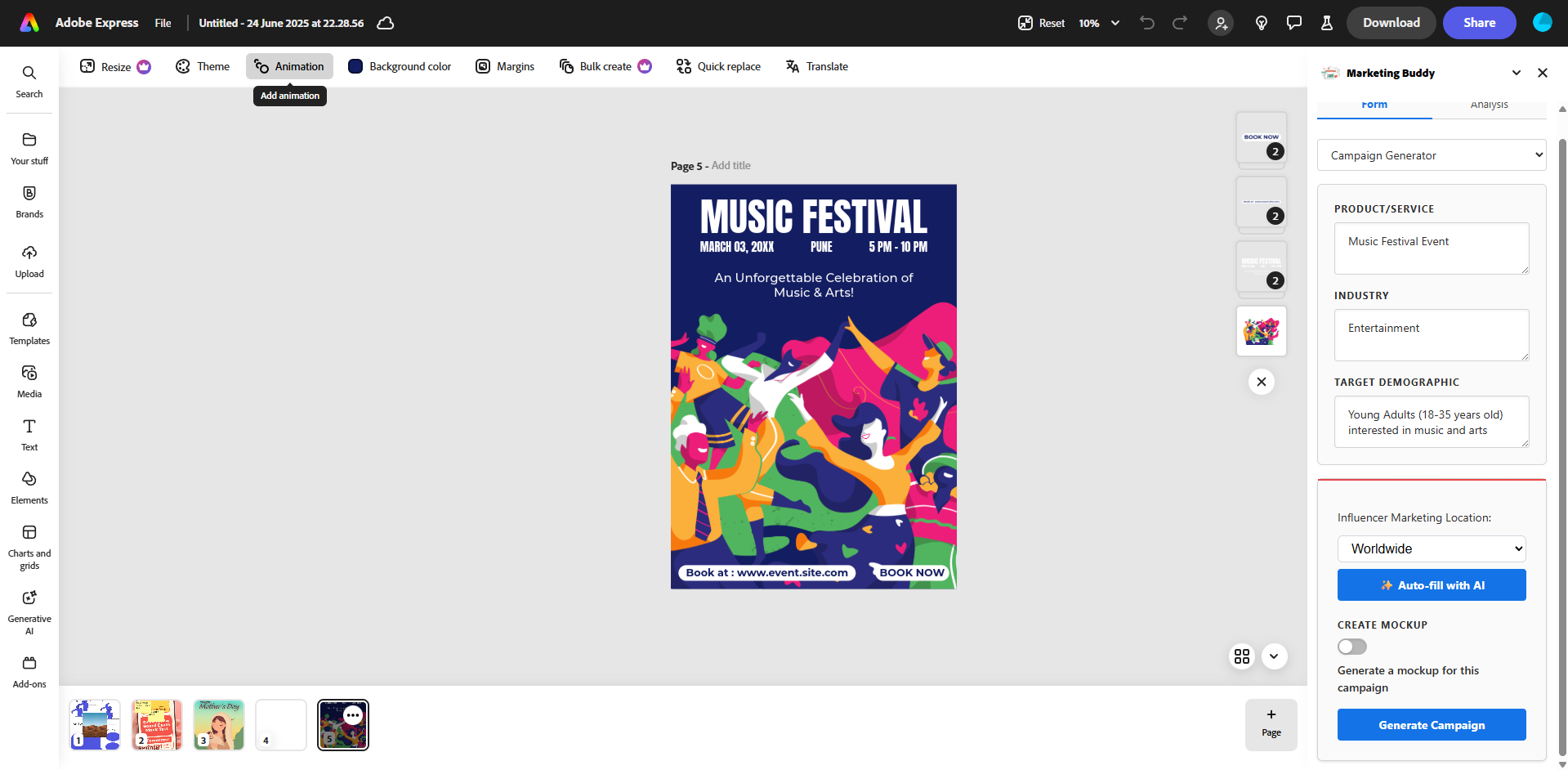This screenshot has height=770, width=1568.
Task: Switch to the Analysis tab
Action: (x=1489, y=106)
